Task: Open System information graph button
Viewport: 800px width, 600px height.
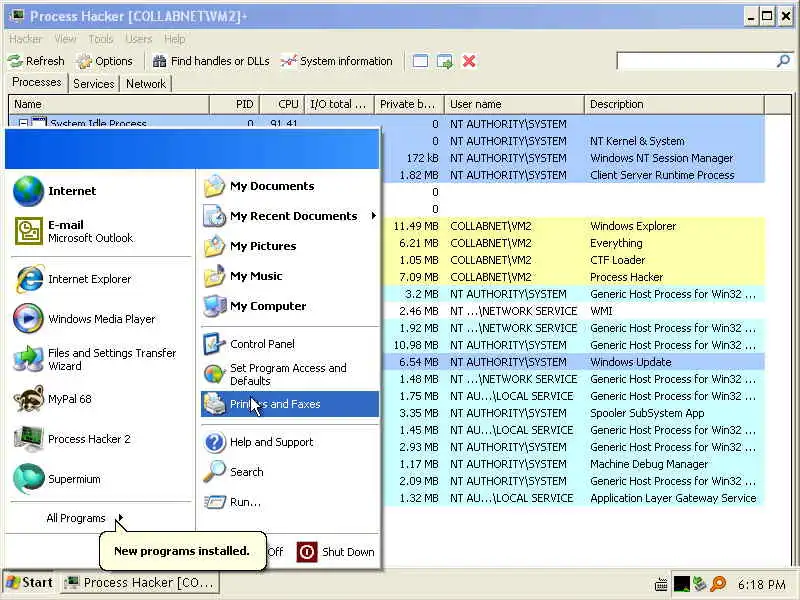Action: coord(337,61)
